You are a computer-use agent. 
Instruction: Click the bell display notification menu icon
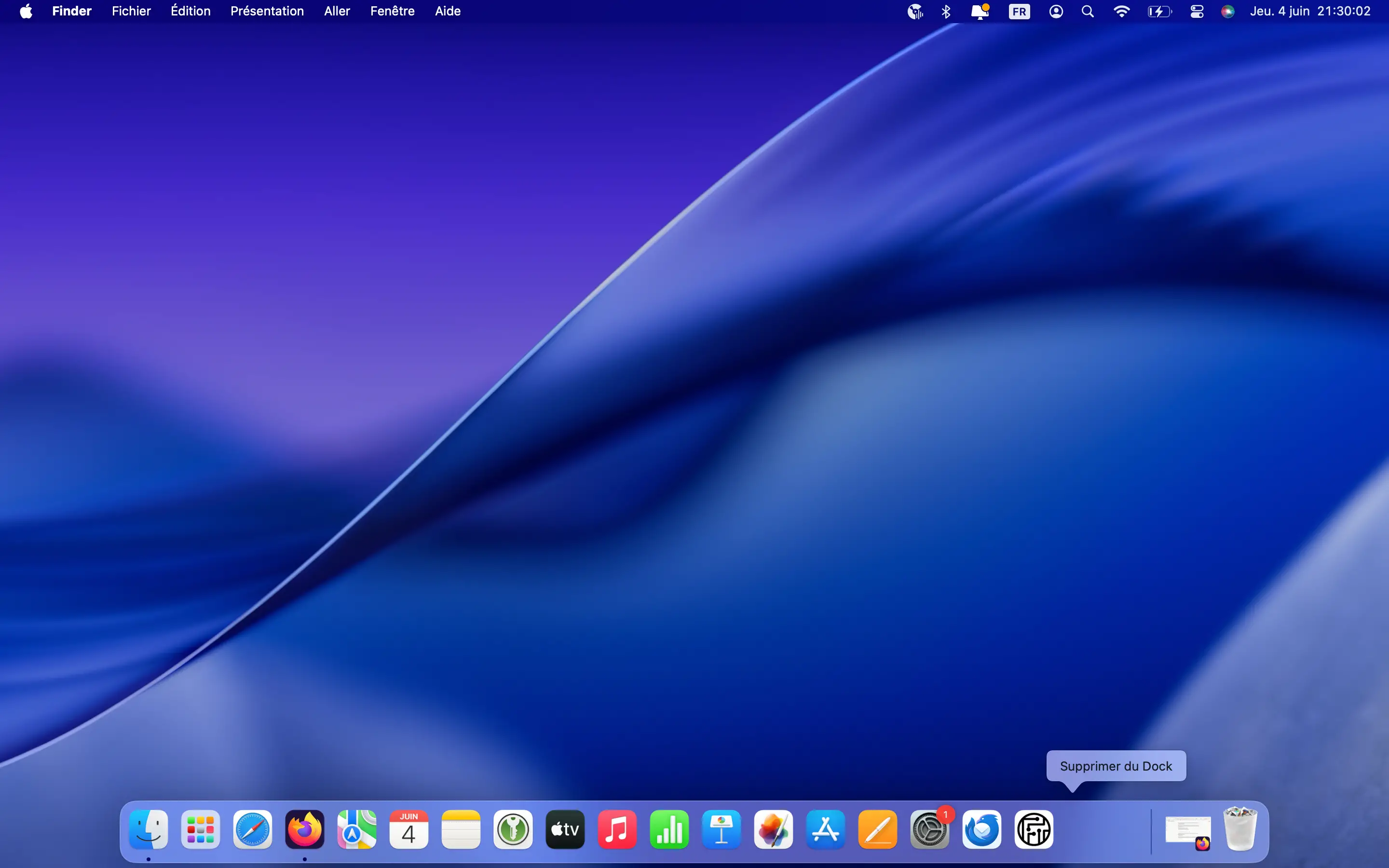pos(980,12)
